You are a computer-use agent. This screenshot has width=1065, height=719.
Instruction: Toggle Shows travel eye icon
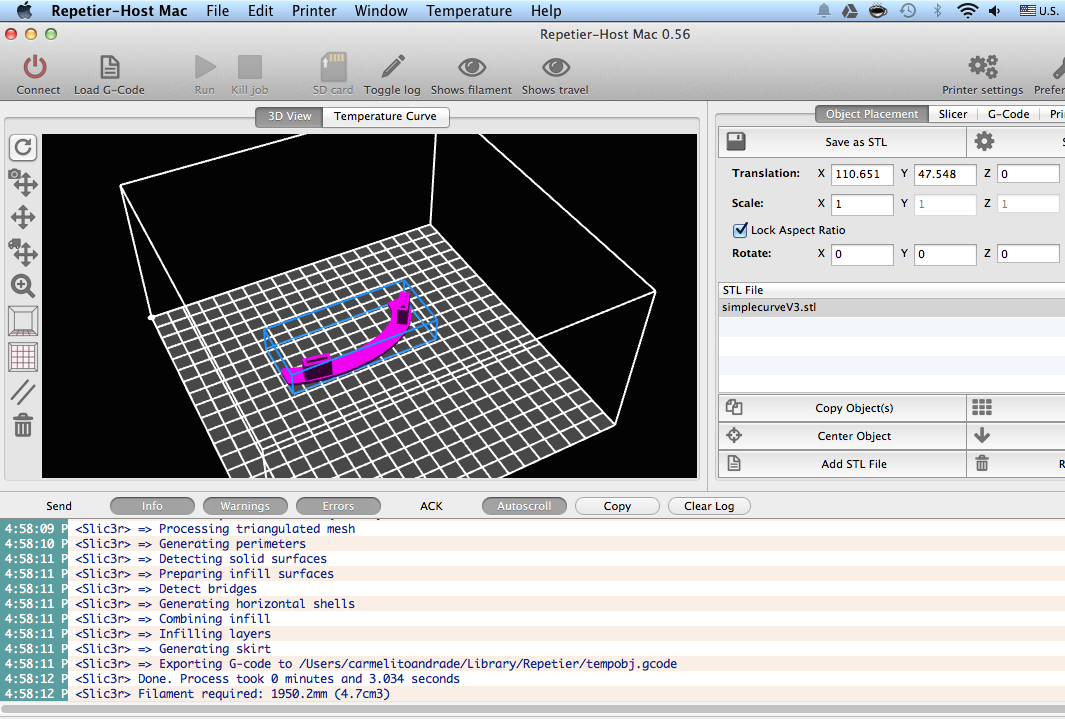pyautogui.click(x=556, y=67)
